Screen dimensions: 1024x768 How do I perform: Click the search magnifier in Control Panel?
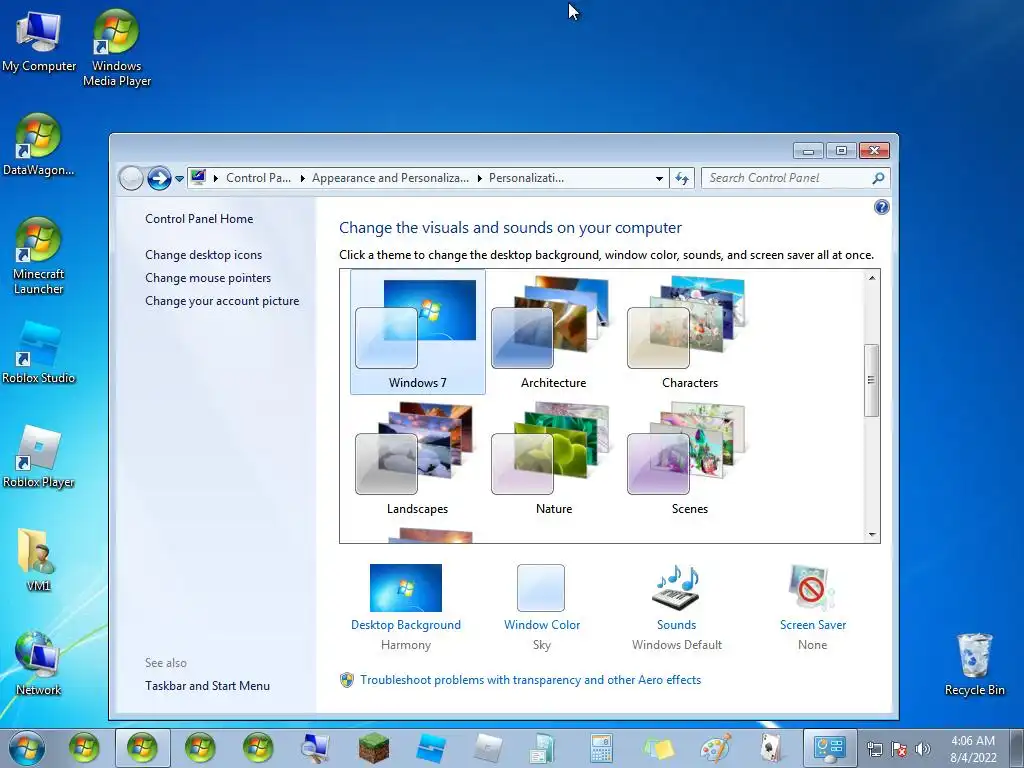[x=878, y=178]
